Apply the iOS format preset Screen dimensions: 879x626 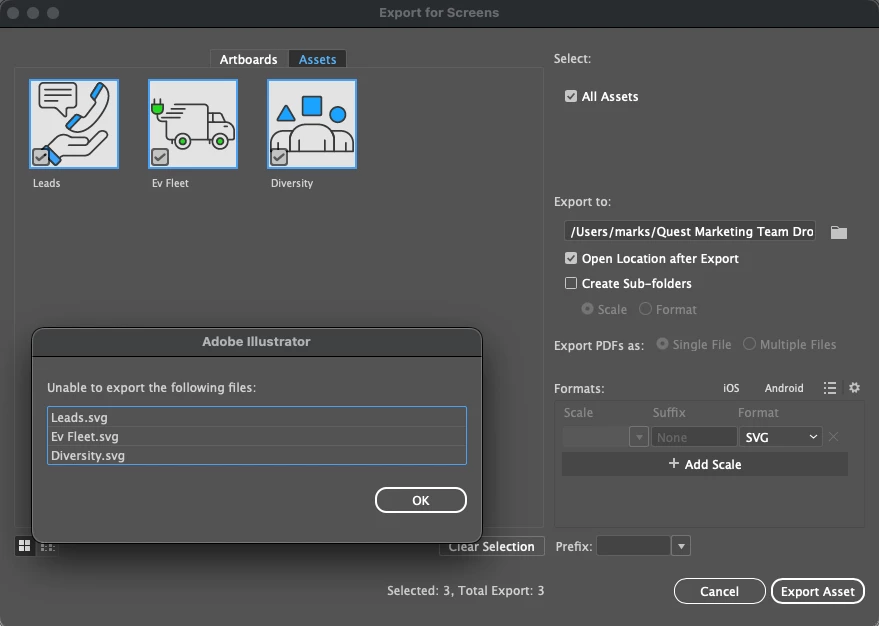730,388
